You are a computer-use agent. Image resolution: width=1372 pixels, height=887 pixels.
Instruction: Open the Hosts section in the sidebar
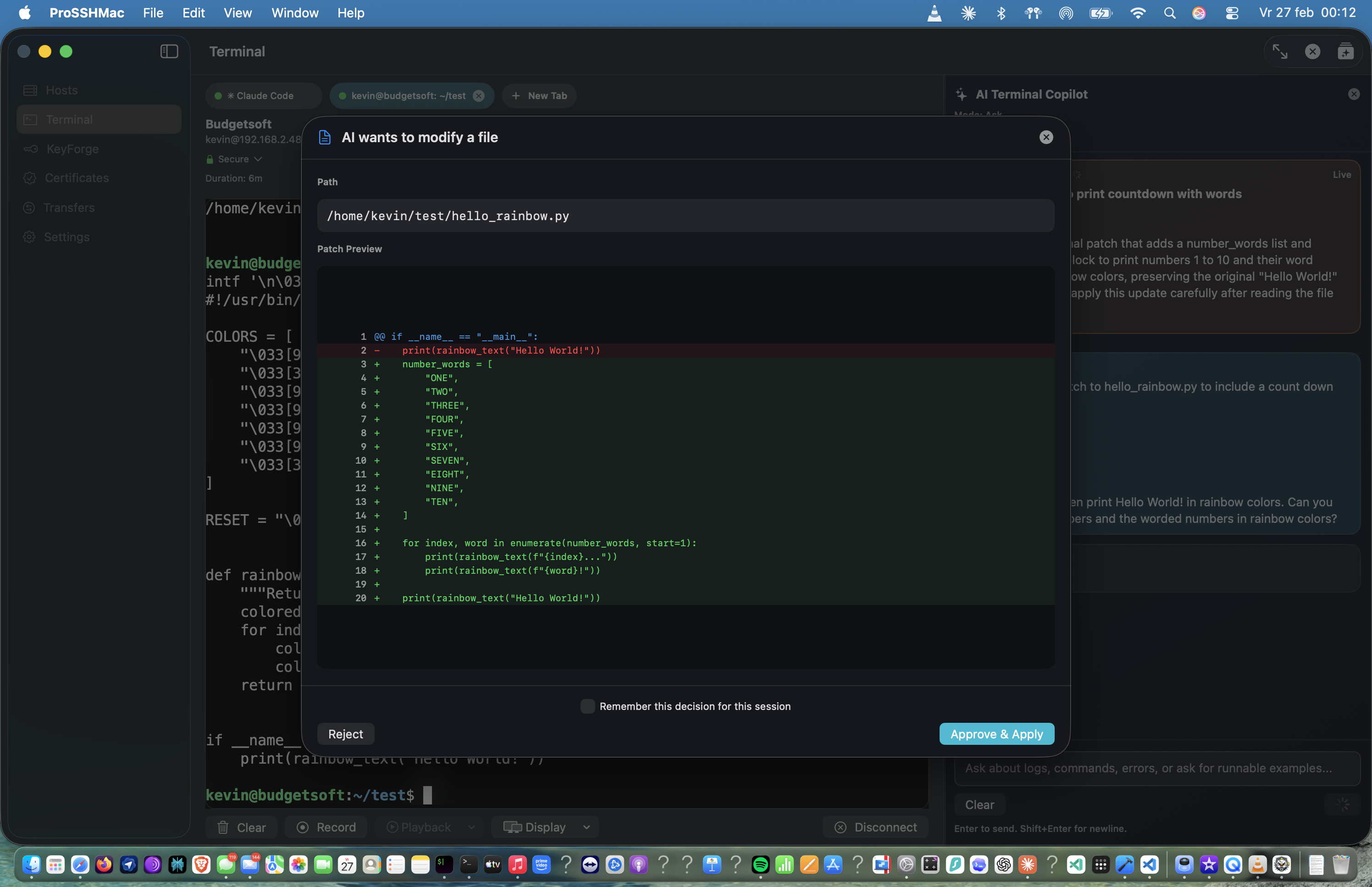click(61, 90)
